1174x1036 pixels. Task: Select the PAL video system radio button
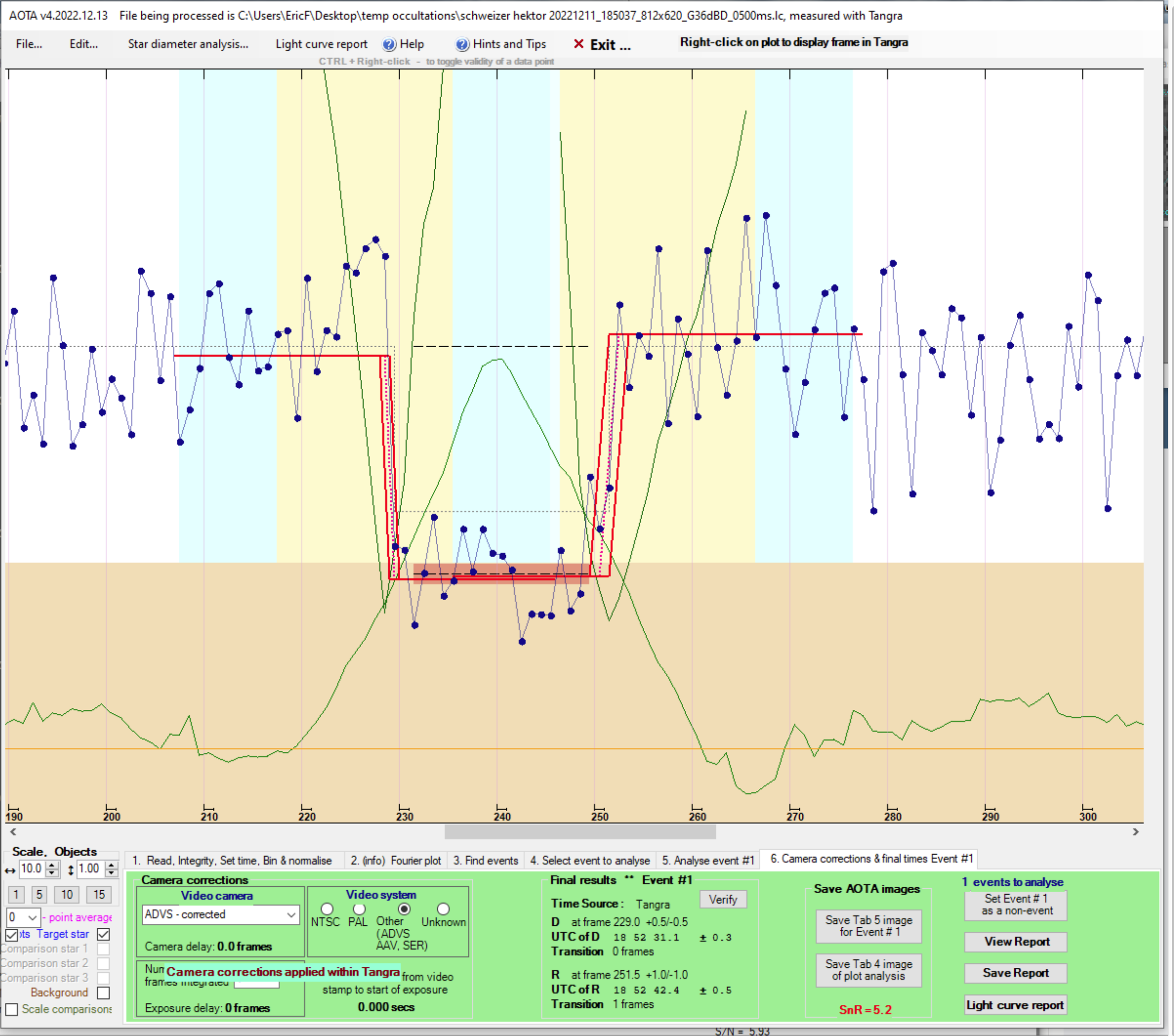359,909
